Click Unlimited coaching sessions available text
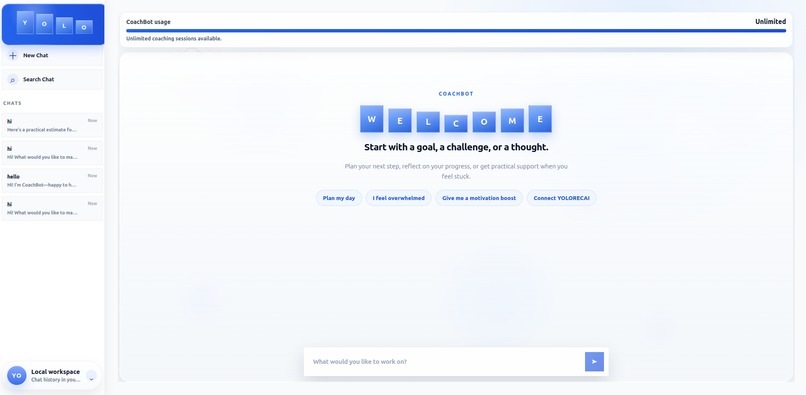The height and width of the screenshot is (395, 806). point(174,39)
